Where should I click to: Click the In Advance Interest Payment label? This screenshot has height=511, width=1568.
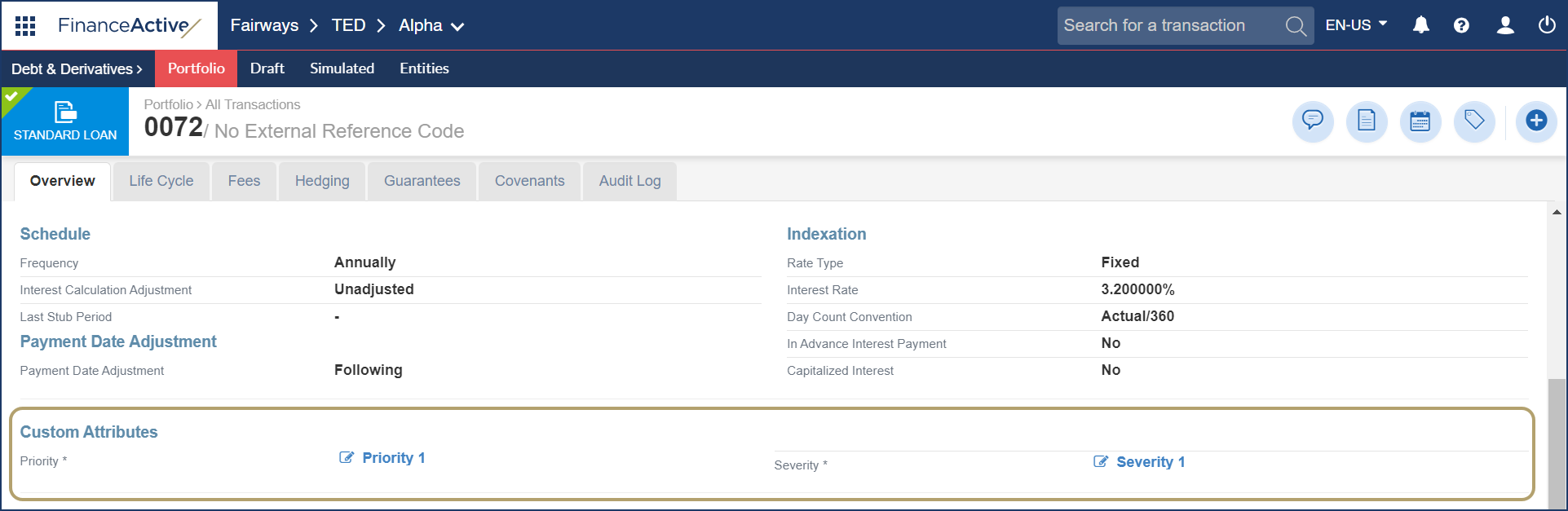pos(866,344)
